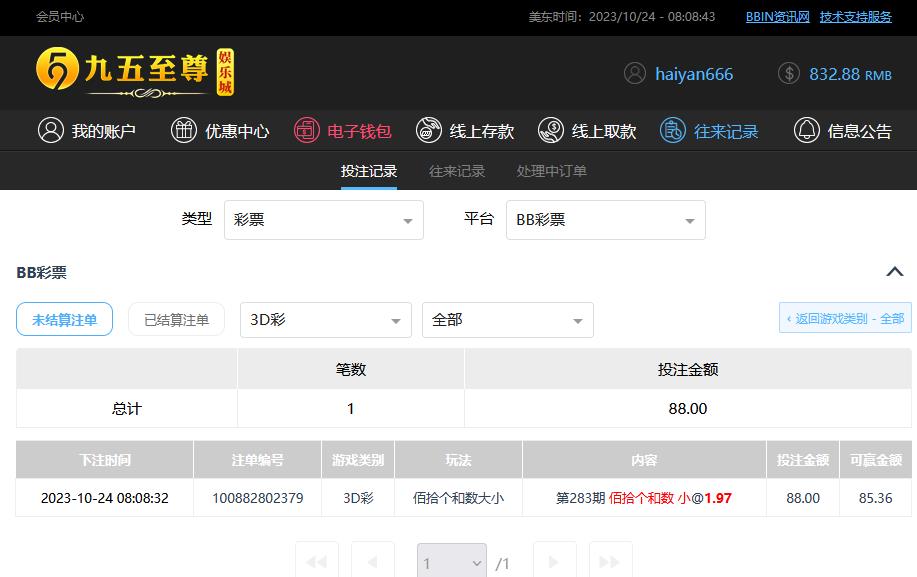The image size is (917, 577).
Task: Click the 会员中心 text
Action: pyautogui.click(x=60, y=17)
